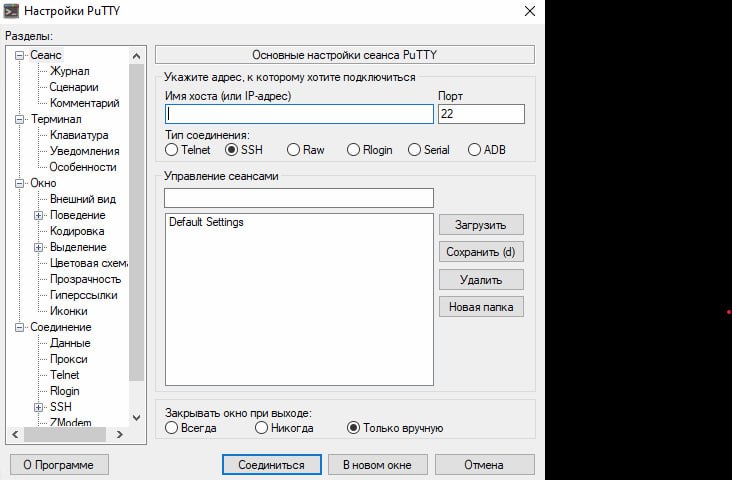Click the Сохранить (d) button

(481, 252)
